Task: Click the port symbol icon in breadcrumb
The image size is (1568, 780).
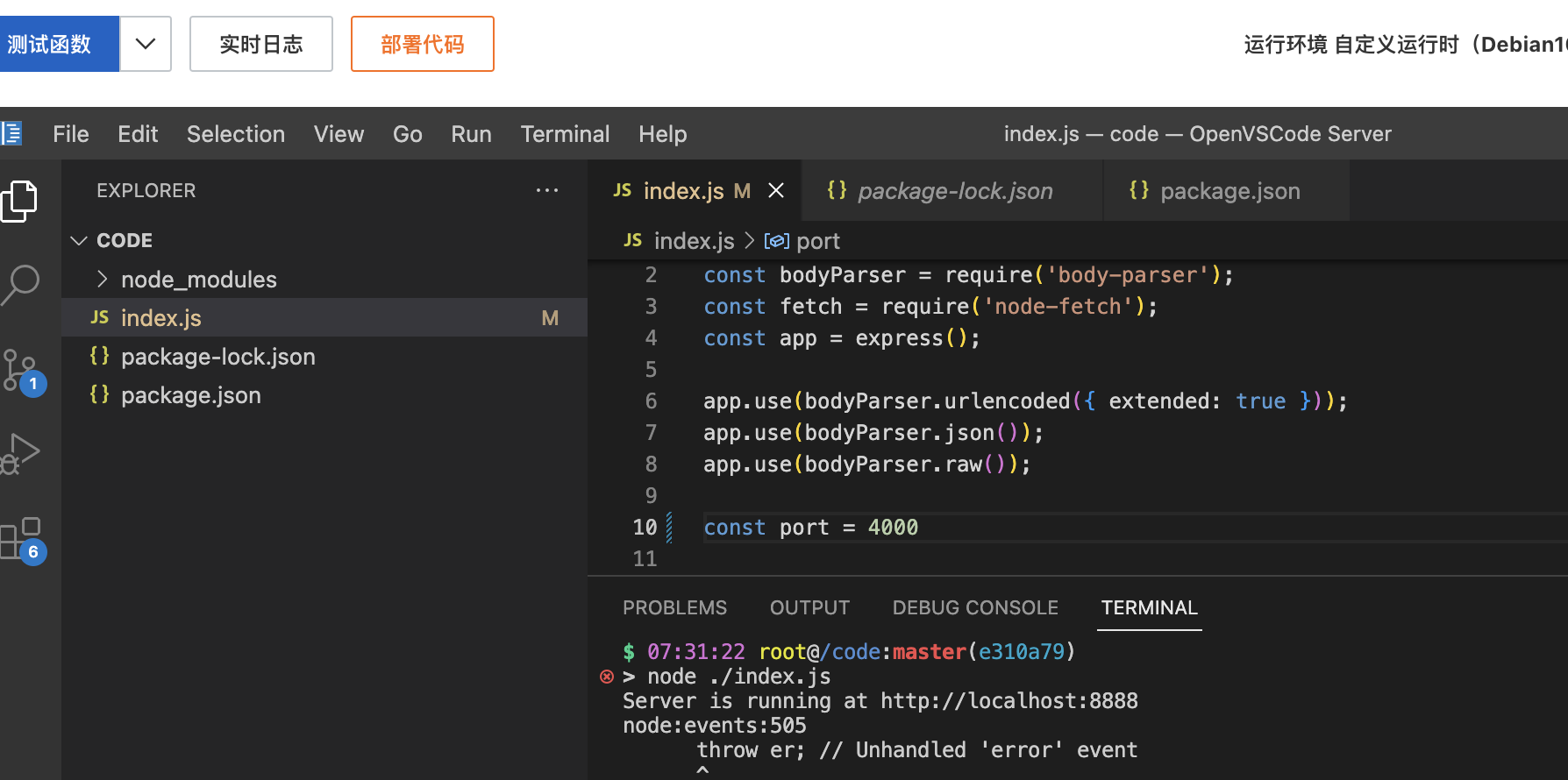Action: (x=777, y=240)
